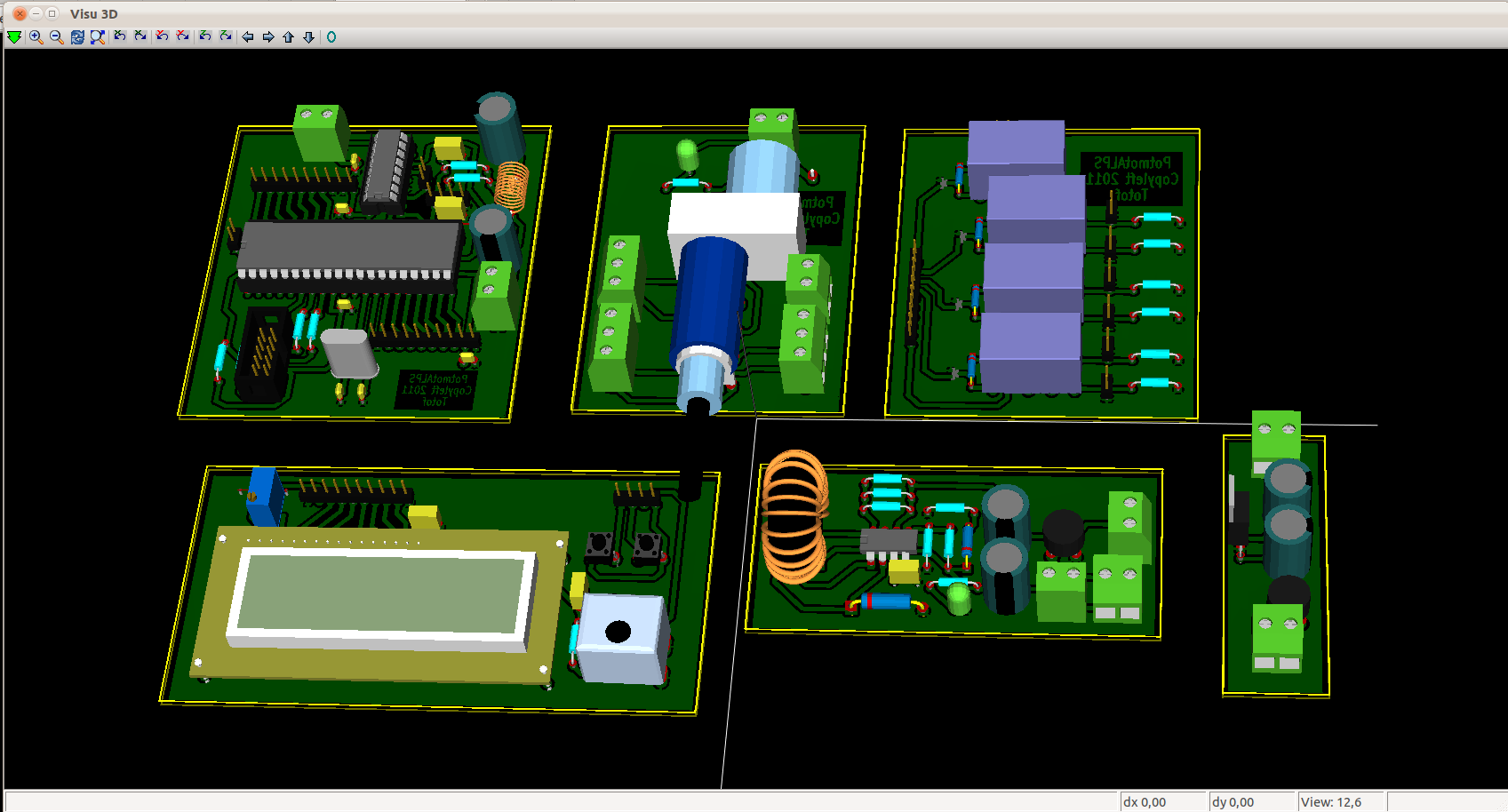The height and width of the screenshot is (812, 1508).
Task: Click the green reload board arrow icon
Action: pos(14,36)
